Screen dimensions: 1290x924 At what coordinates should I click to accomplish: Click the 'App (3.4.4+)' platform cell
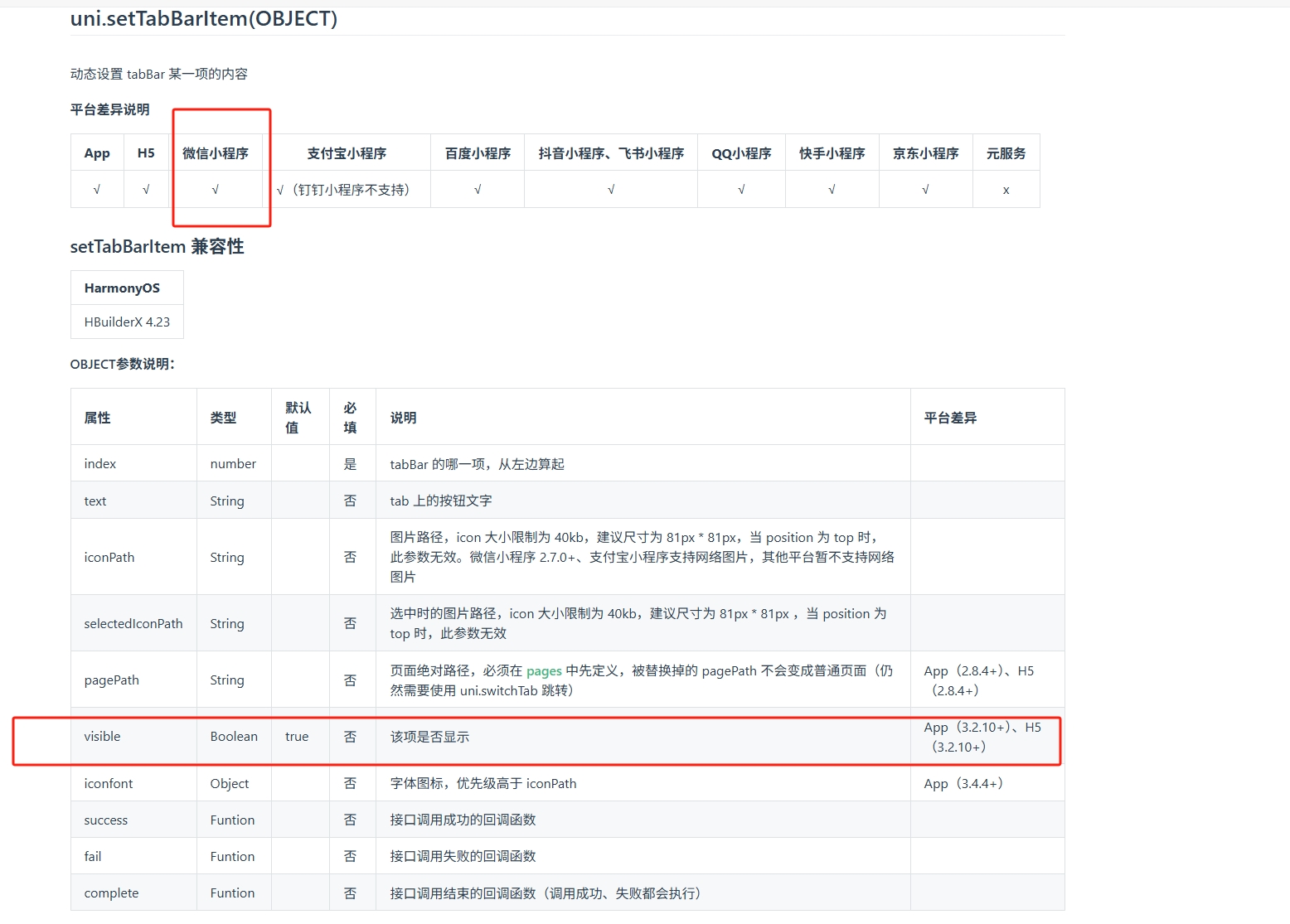987,783
